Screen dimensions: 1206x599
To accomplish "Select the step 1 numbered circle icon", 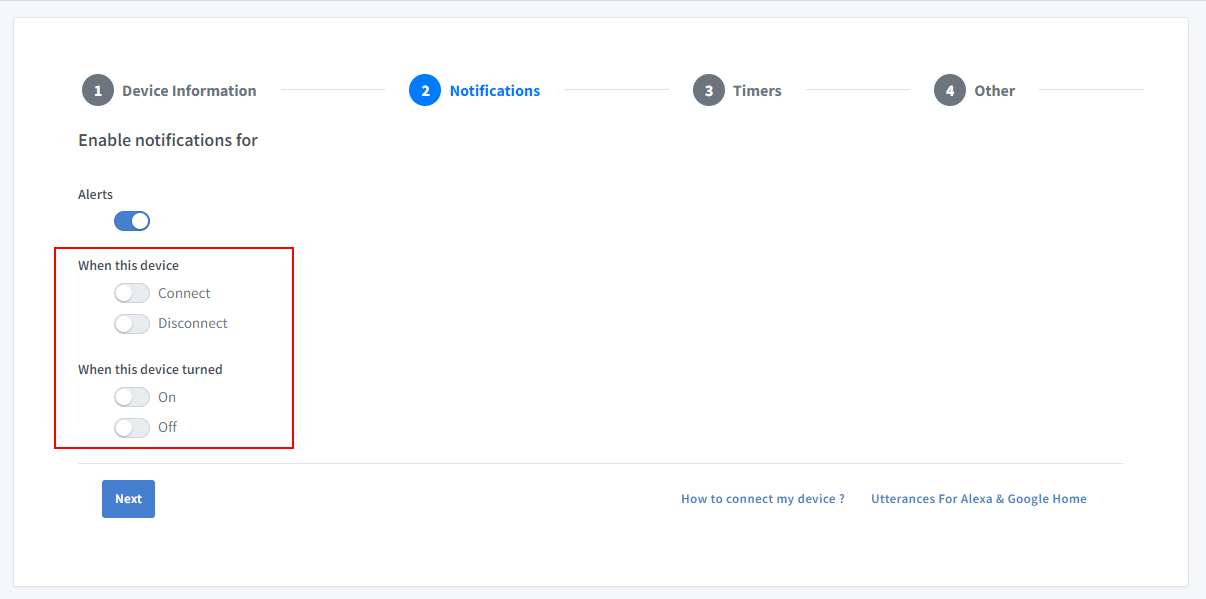I will (x=97, y=90).
